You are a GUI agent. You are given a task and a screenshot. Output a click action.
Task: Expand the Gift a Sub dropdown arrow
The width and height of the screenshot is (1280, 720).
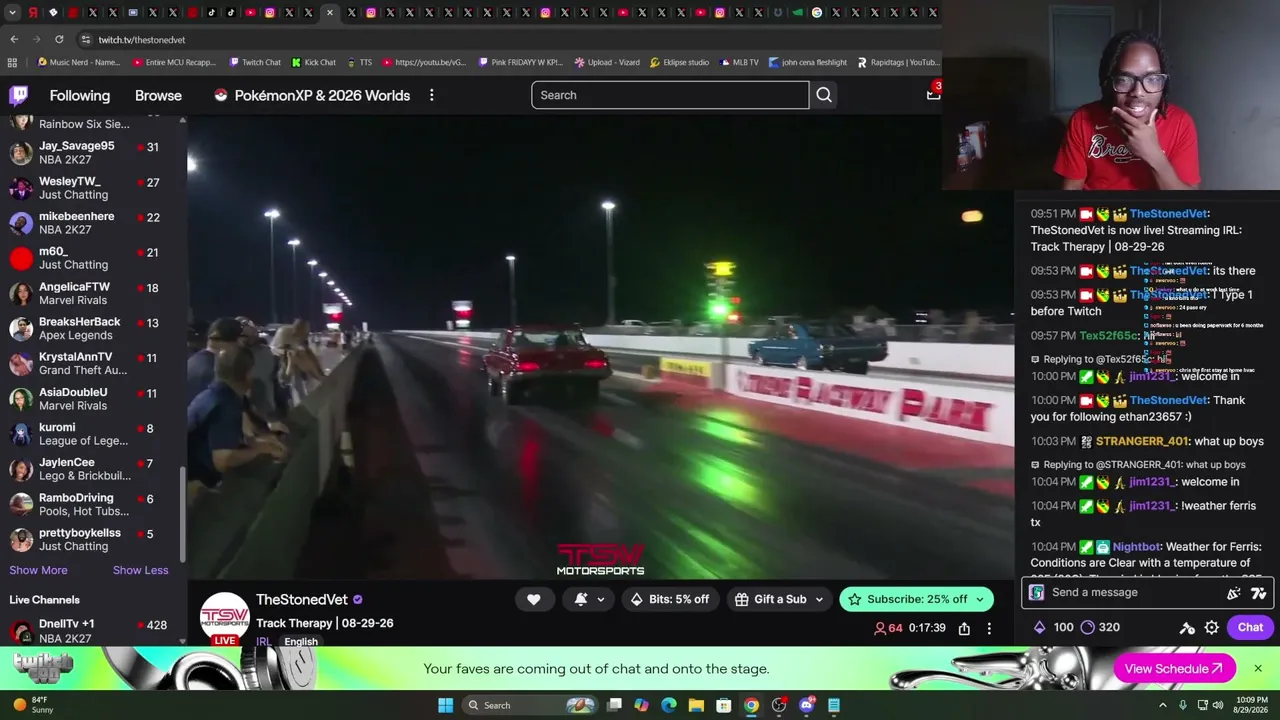[x=819, y=600]
